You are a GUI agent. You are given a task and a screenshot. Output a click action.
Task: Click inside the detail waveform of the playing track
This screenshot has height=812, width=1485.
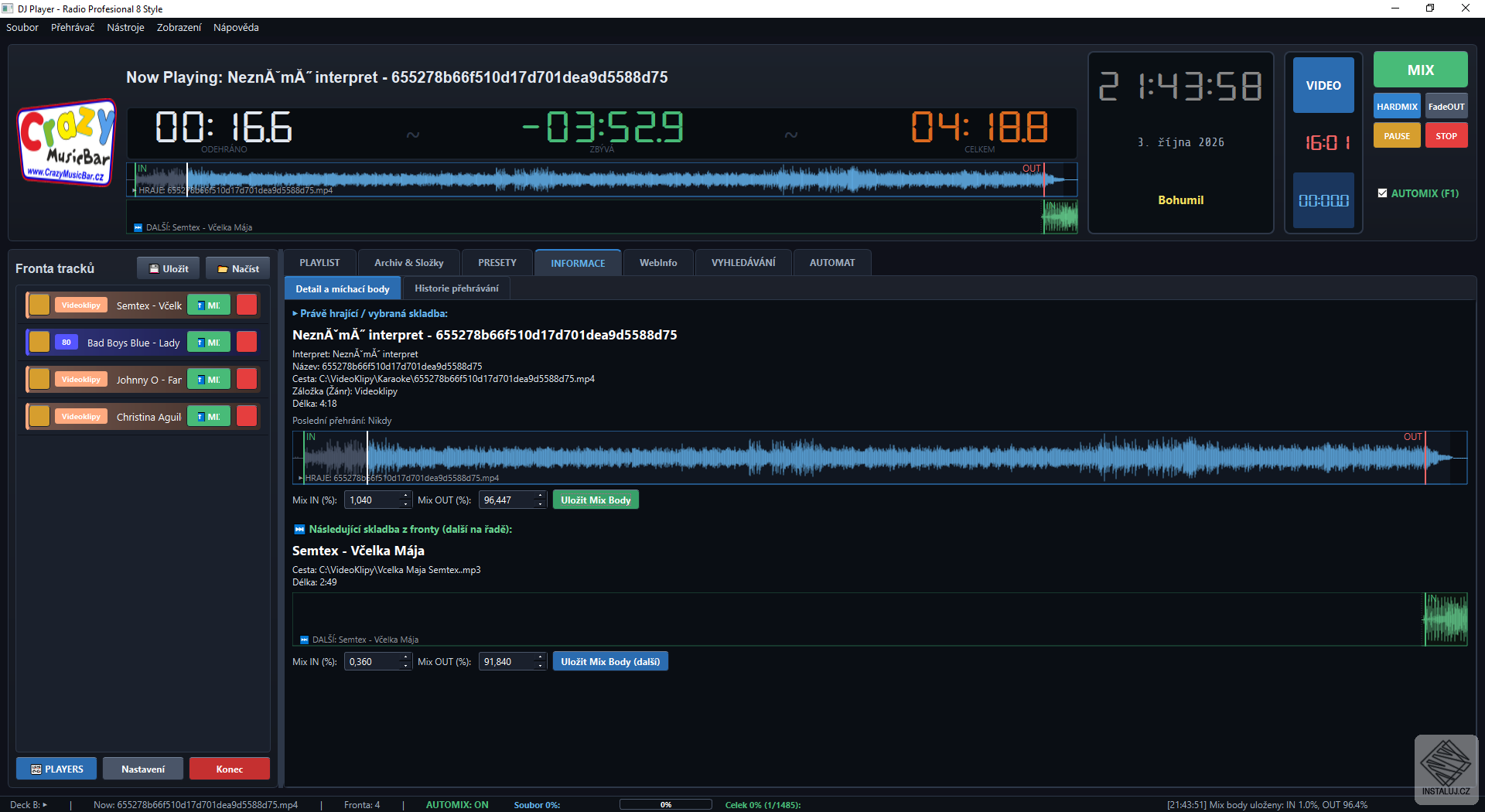[x=879, y=458]
